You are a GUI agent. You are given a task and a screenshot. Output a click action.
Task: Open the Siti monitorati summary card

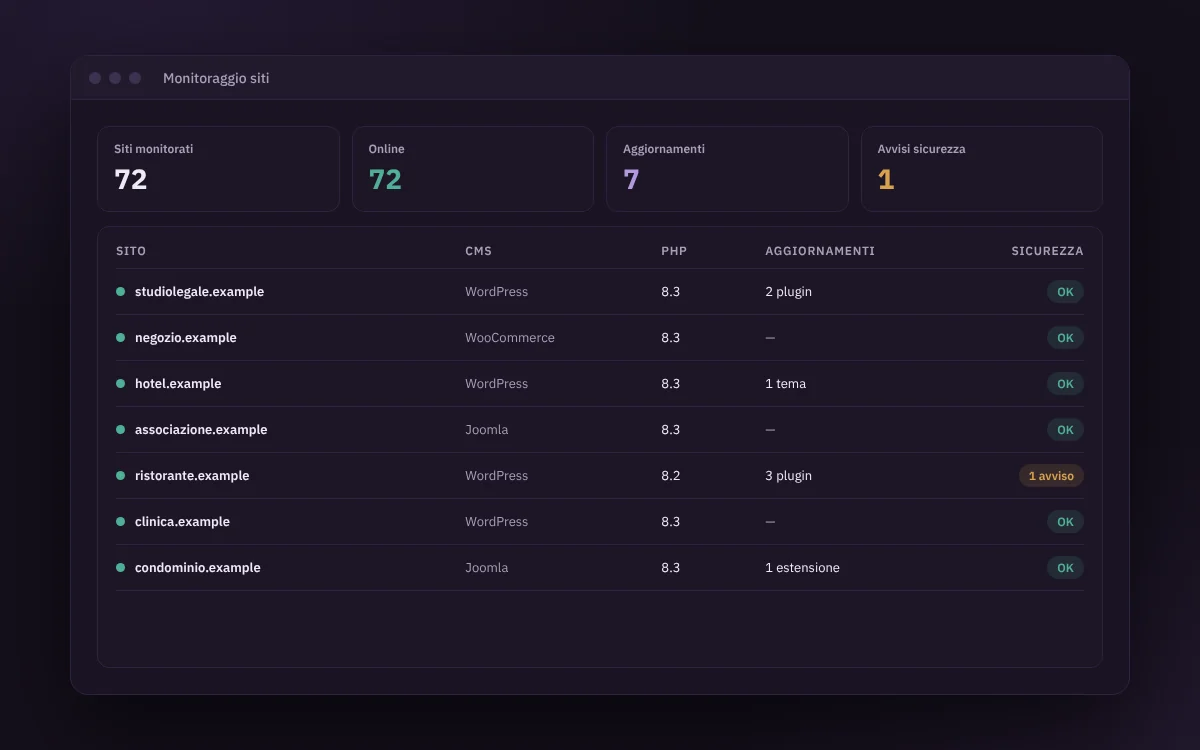click(x=218, y=169)
